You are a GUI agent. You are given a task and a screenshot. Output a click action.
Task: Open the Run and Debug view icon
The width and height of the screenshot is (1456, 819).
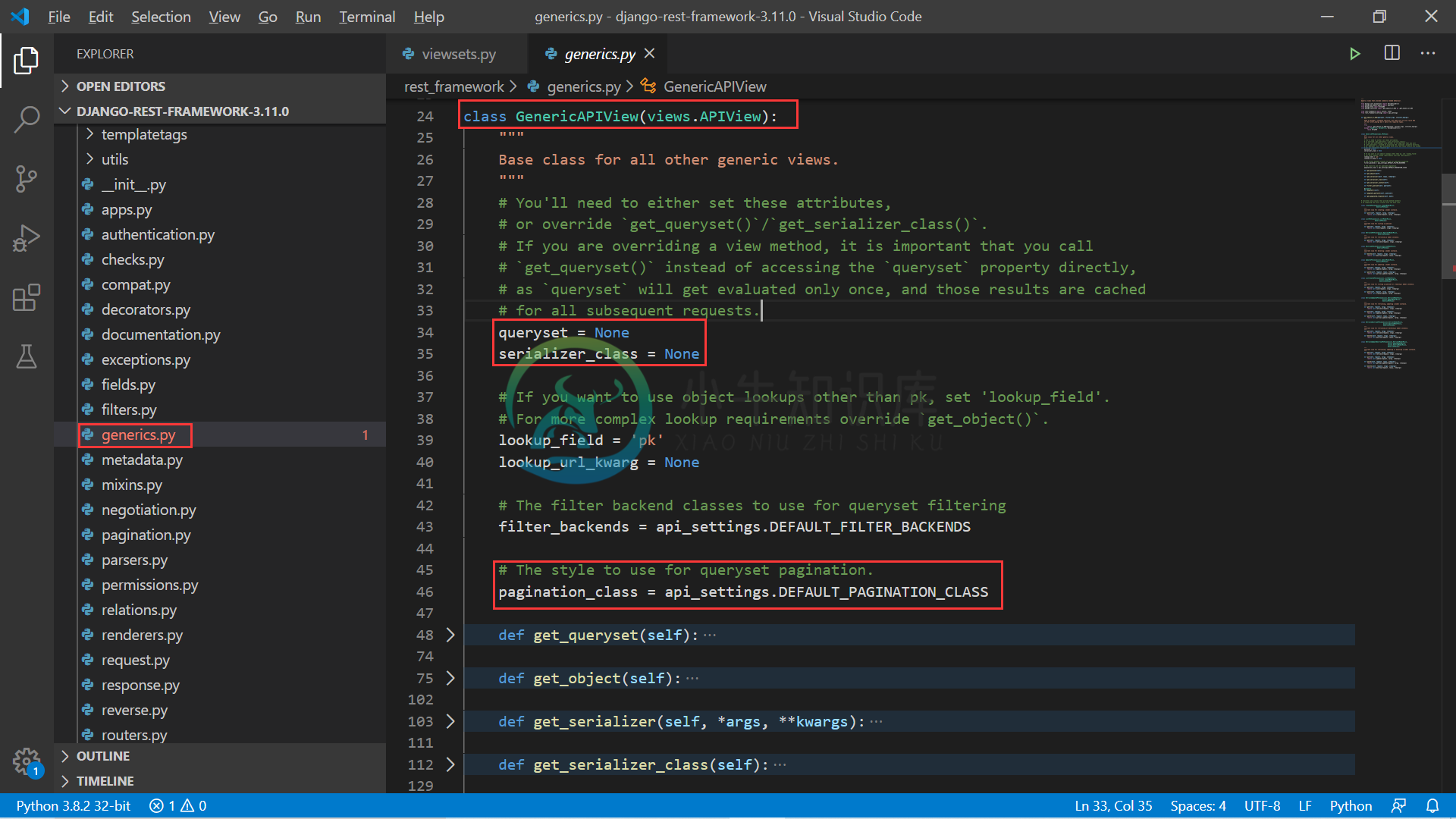[x=27, y=238]
